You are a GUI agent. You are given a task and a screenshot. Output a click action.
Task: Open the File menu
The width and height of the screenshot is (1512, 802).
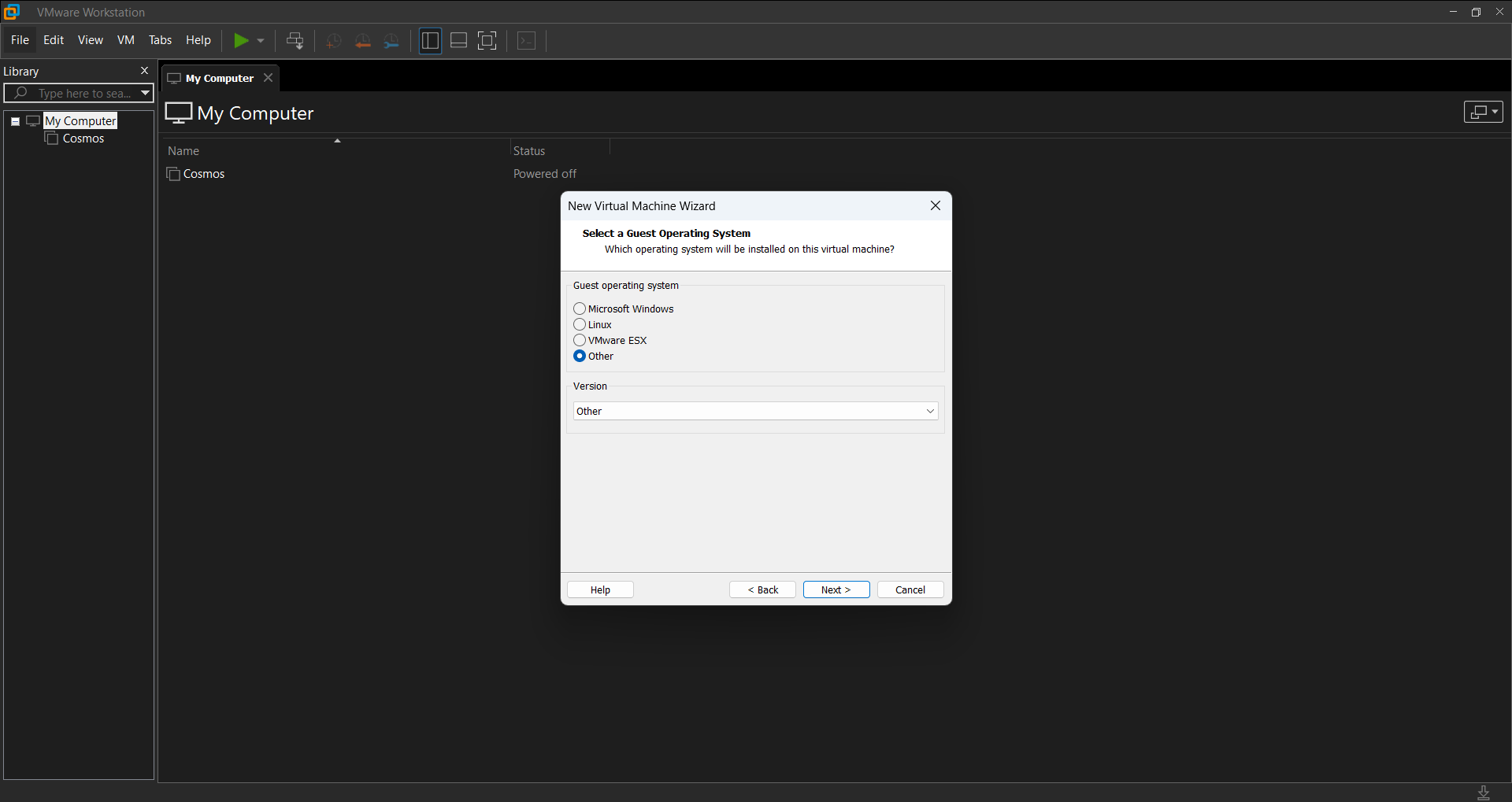click(x=20, y=40)
